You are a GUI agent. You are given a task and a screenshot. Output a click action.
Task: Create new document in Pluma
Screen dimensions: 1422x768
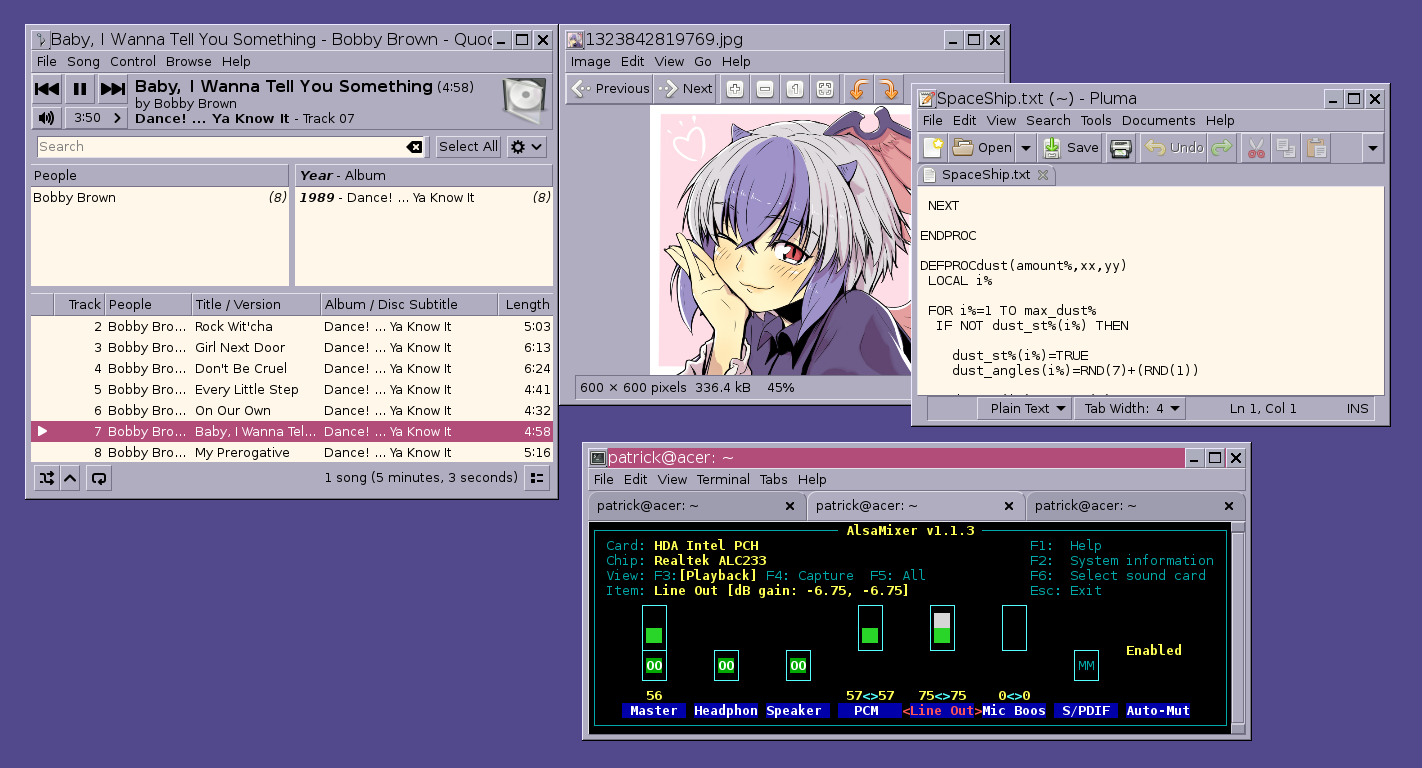933,148
